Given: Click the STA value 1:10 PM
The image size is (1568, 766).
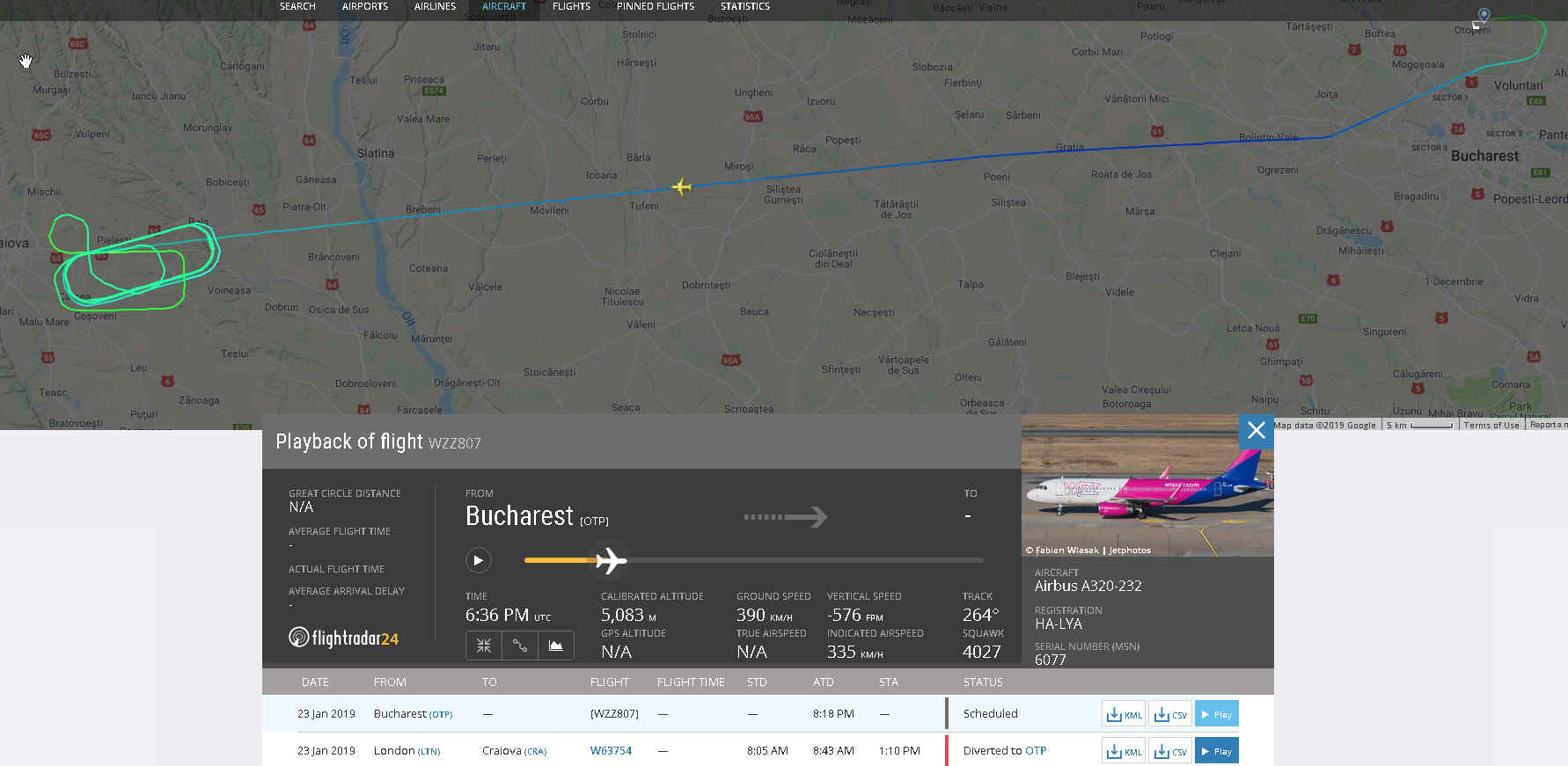Looking at the screenshot, I should pyautogui.click(x=899, y=751).
